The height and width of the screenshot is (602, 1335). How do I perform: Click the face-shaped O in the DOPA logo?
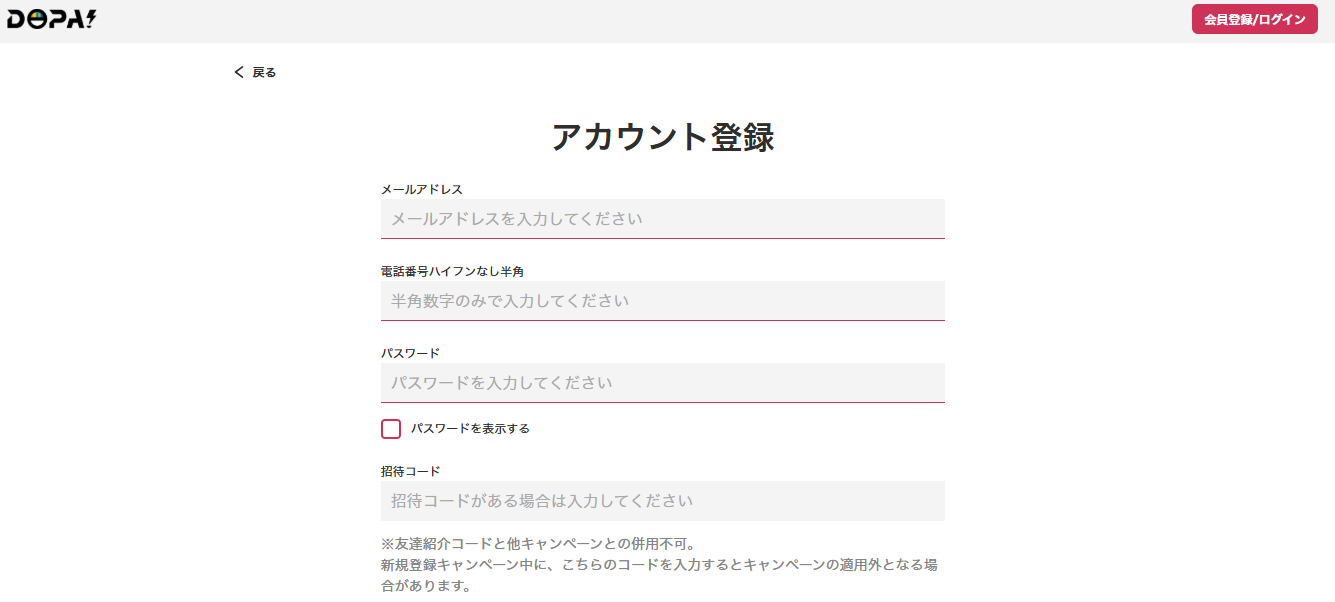click(x=38, y=20)
